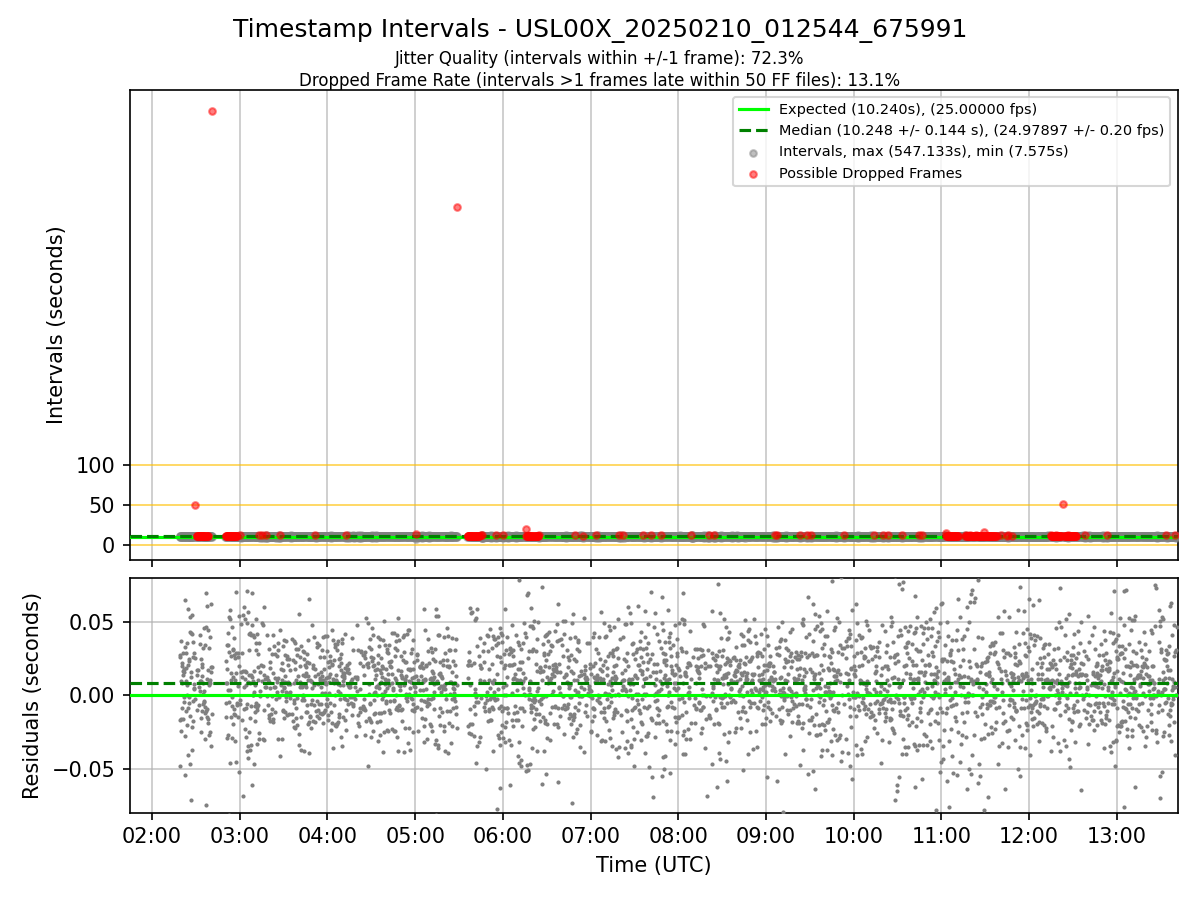The height and width of the screenshot is (900, 1200).
Task: Click the Intervals (seconds) y-axis label
Action: point(56,325)
